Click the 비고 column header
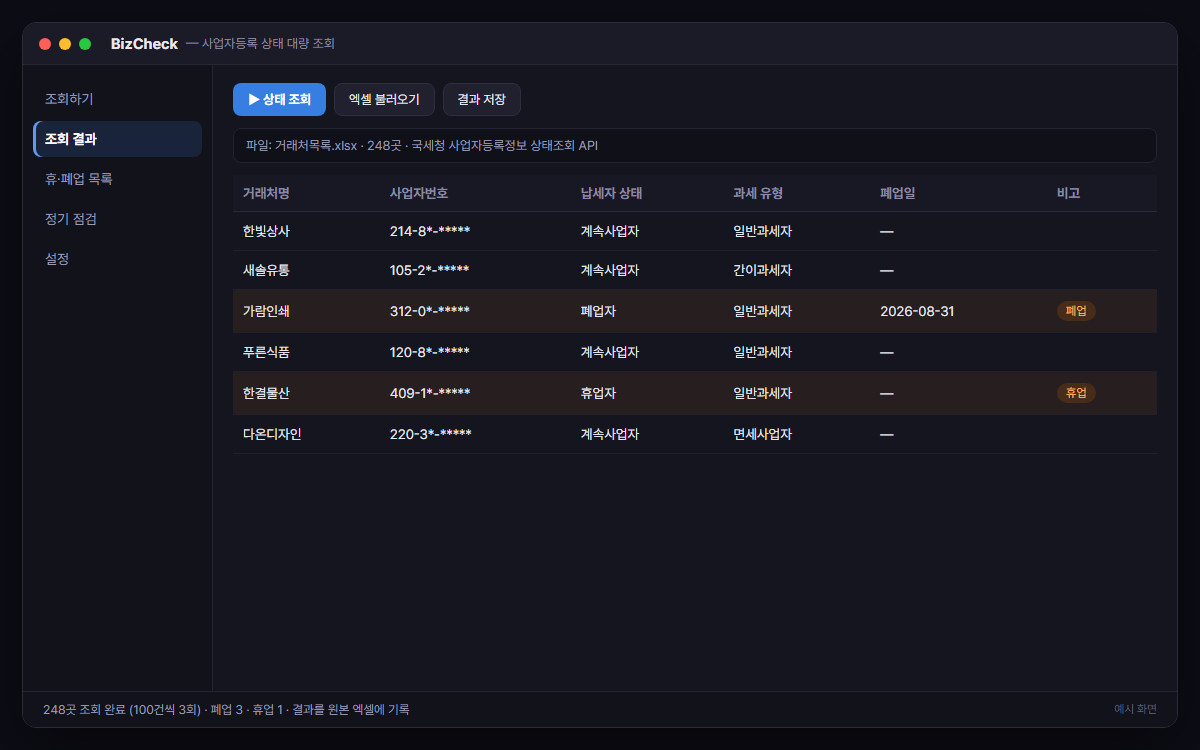 (1068, 193)
